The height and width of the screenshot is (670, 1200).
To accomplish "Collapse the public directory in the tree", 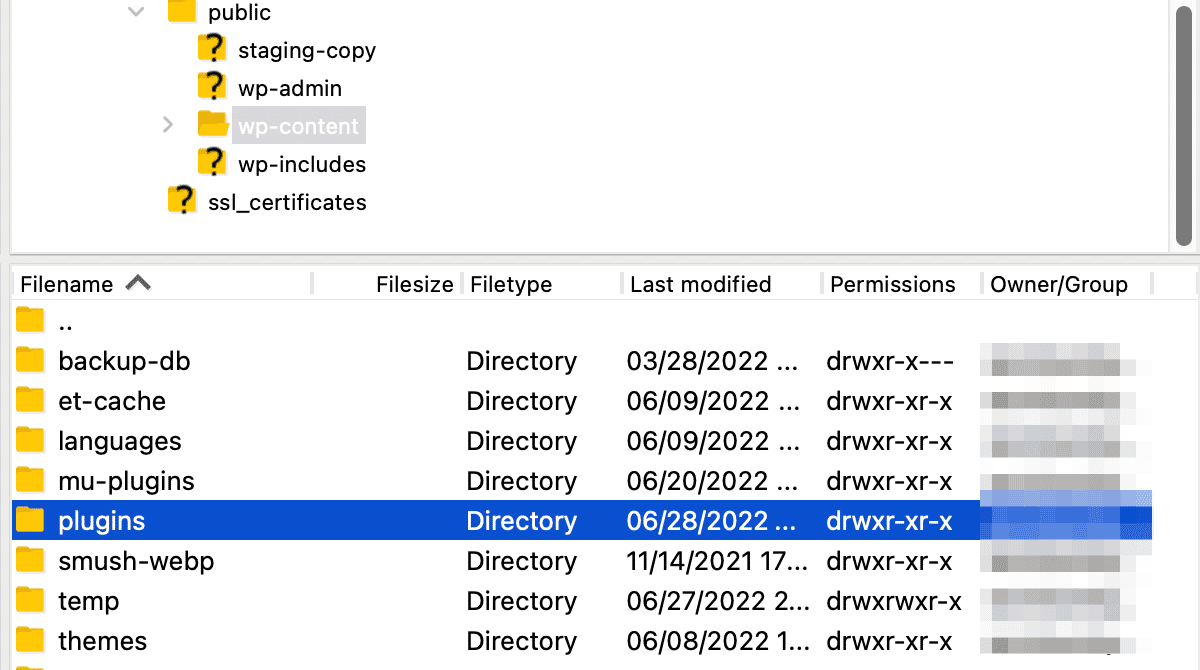I will (x=136, y=12).
